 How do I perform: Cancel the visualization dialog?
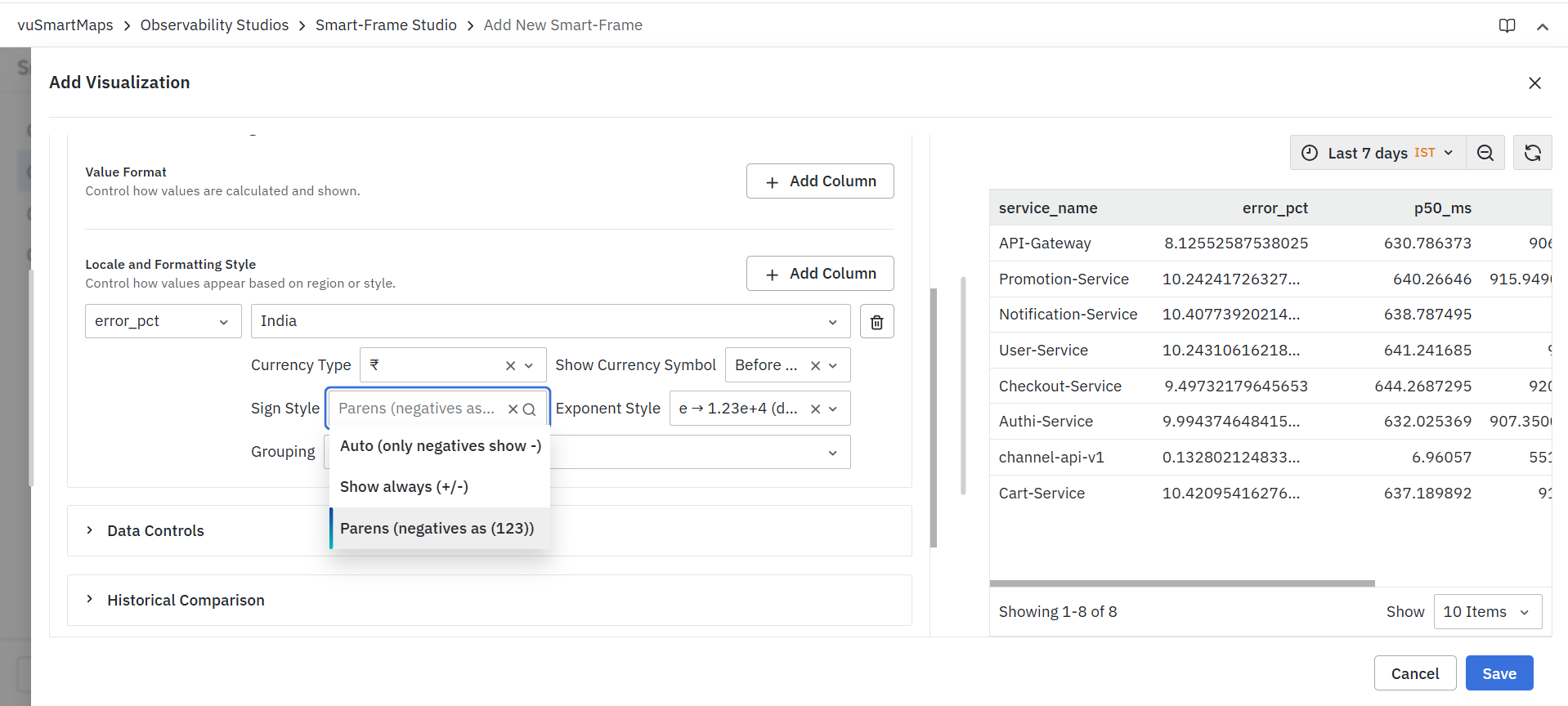point(1415,673)
